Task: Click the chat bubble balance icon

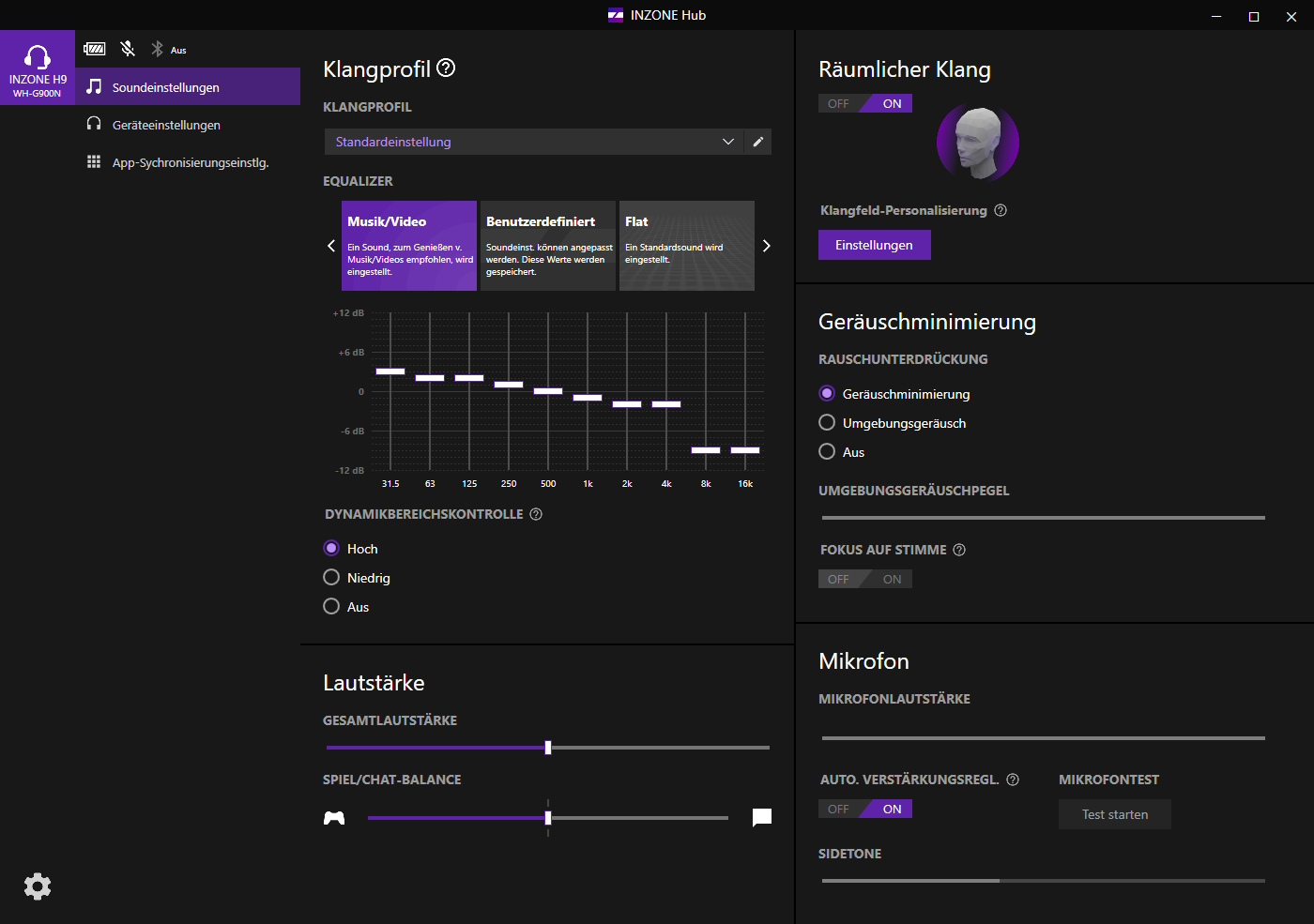Action: (x=762, y=817)
